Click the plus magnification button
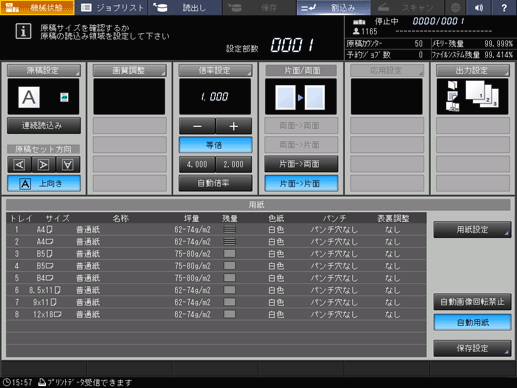Image resolution: width=517 pixels, height=388 pixels. (234, 126)
